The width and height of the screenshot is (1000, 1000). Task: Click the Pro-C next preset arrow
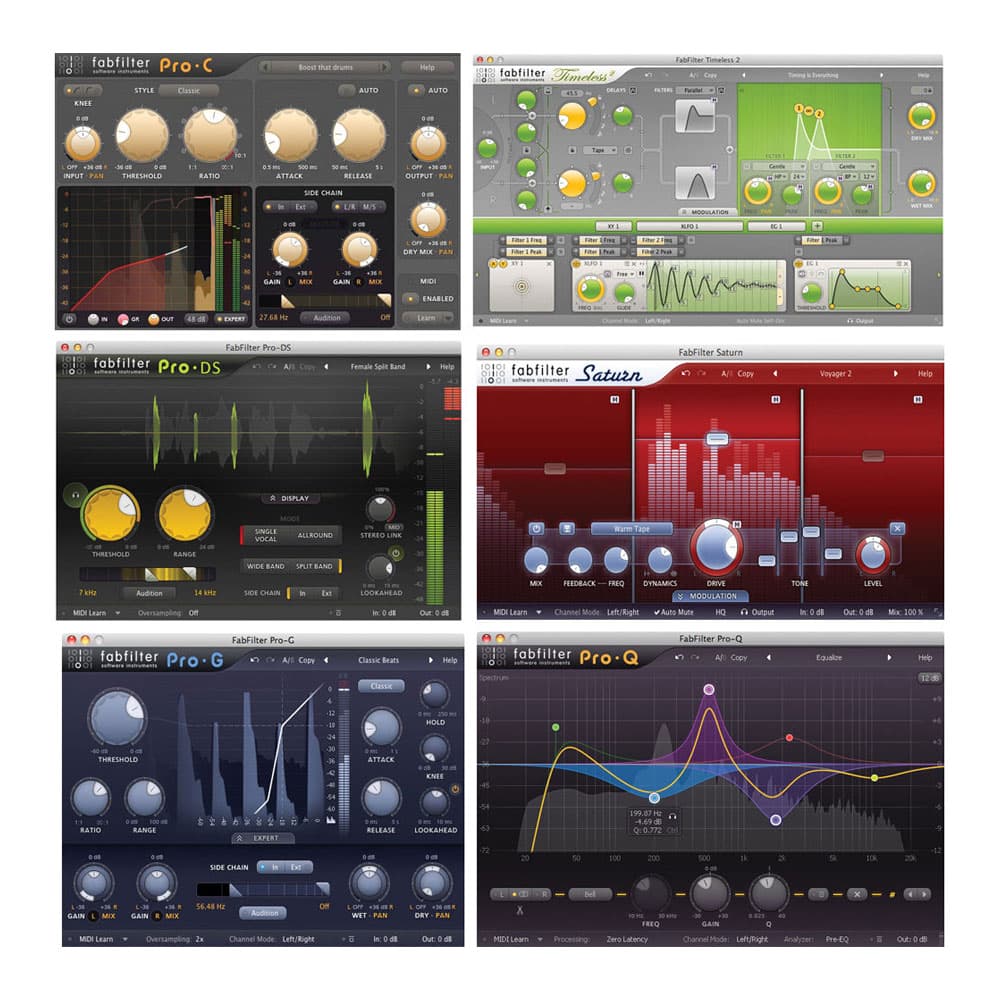pyautogui.click(x=384, y=67)
